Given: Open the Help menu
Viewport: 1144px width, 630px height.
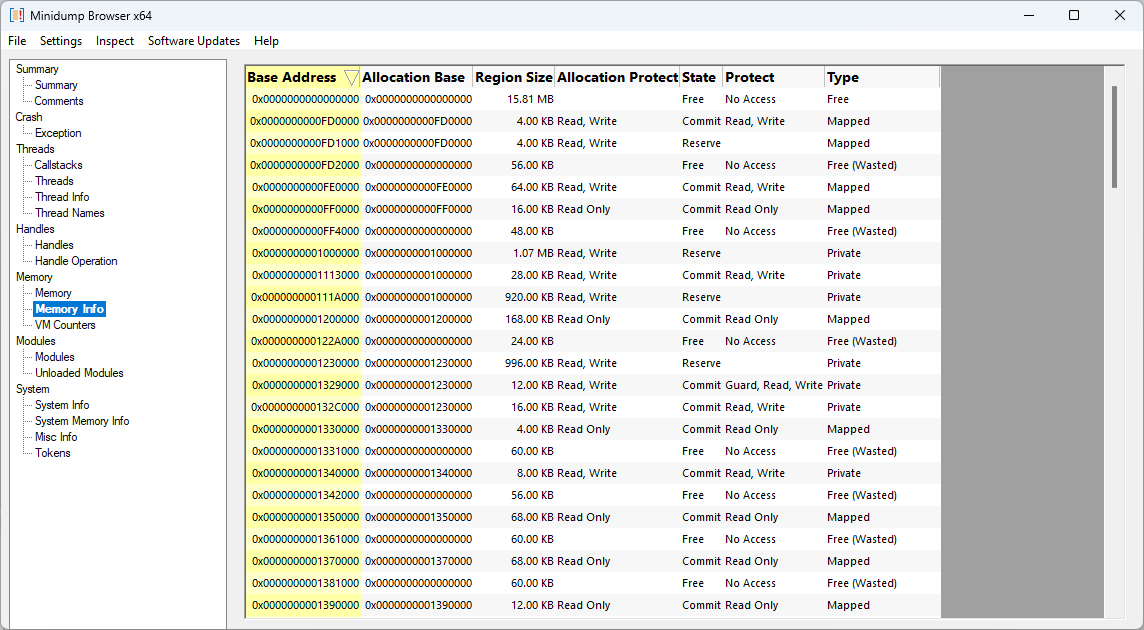Looking at the screenshot, I should click(266, 41).
